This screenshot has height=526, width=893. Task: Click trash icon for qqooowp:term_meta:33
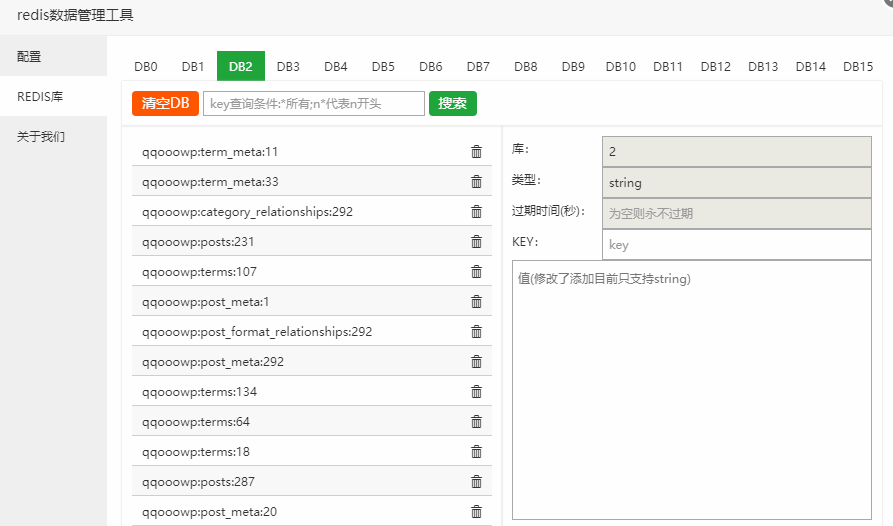click(x=476, y=182)
